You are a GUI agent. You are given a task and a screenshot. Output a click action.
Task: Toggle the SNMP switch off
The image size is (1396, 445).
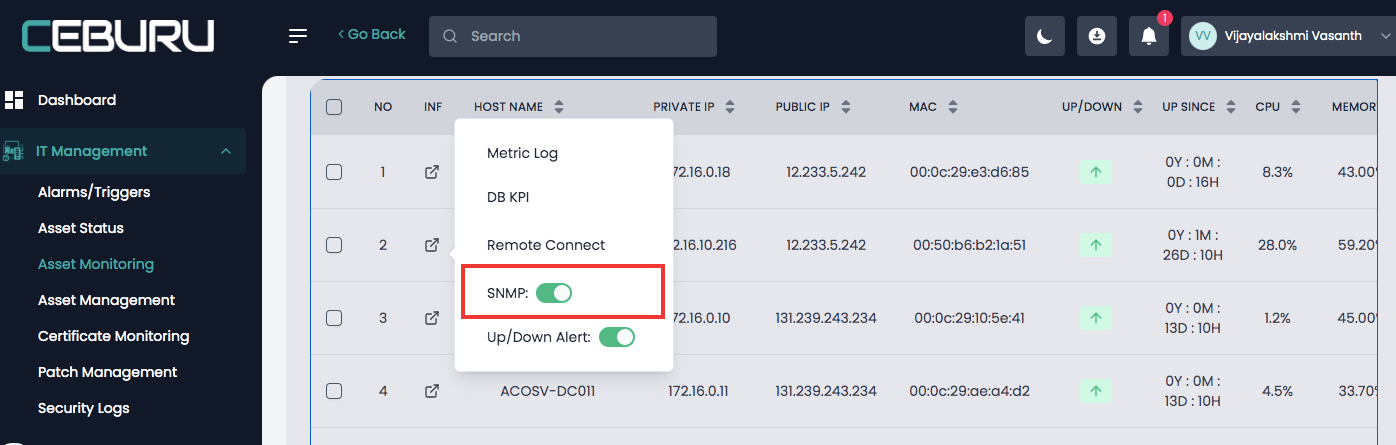pyautogui.click(x=554, y=293)
